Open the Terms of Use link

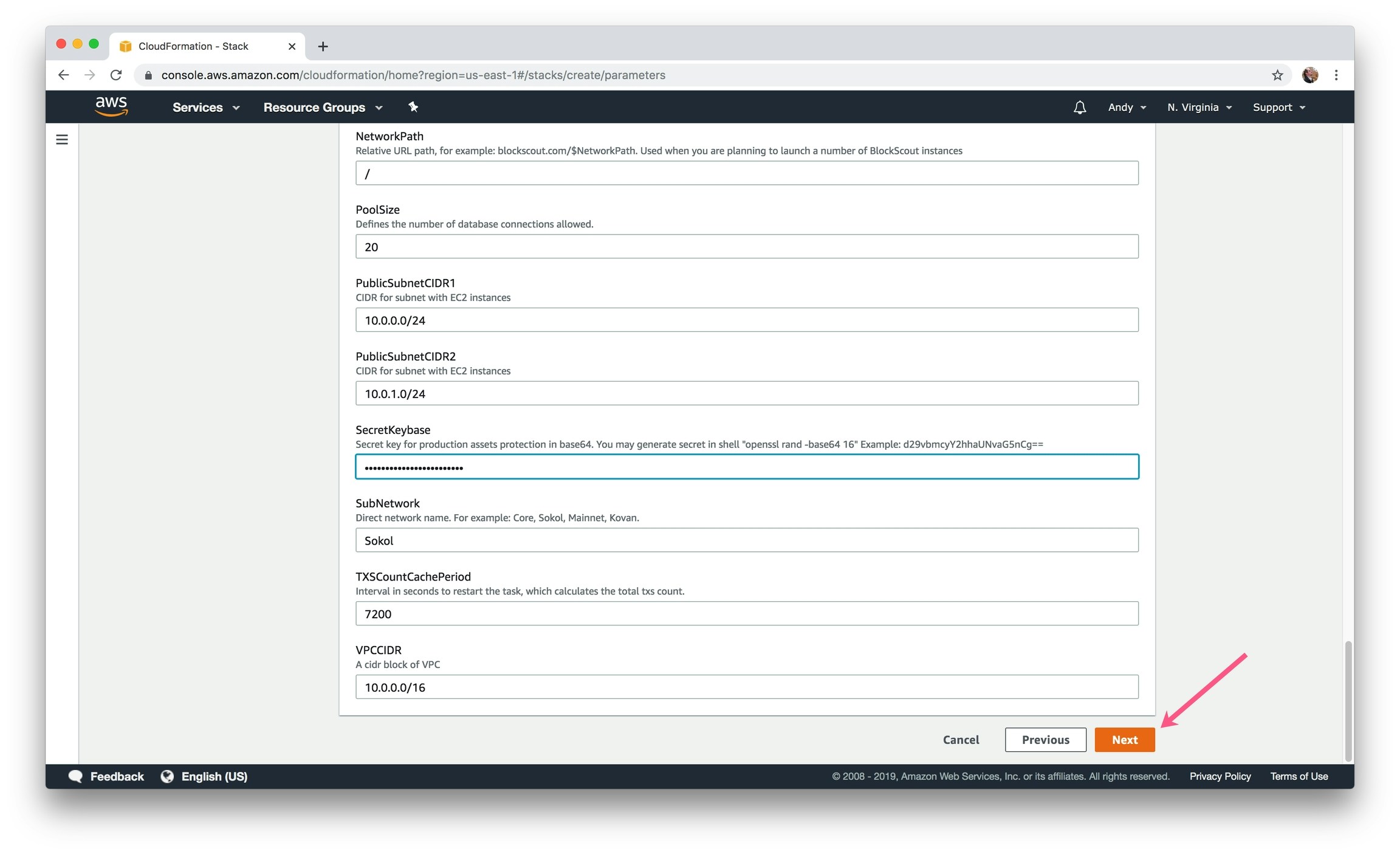click(1299, 776)
